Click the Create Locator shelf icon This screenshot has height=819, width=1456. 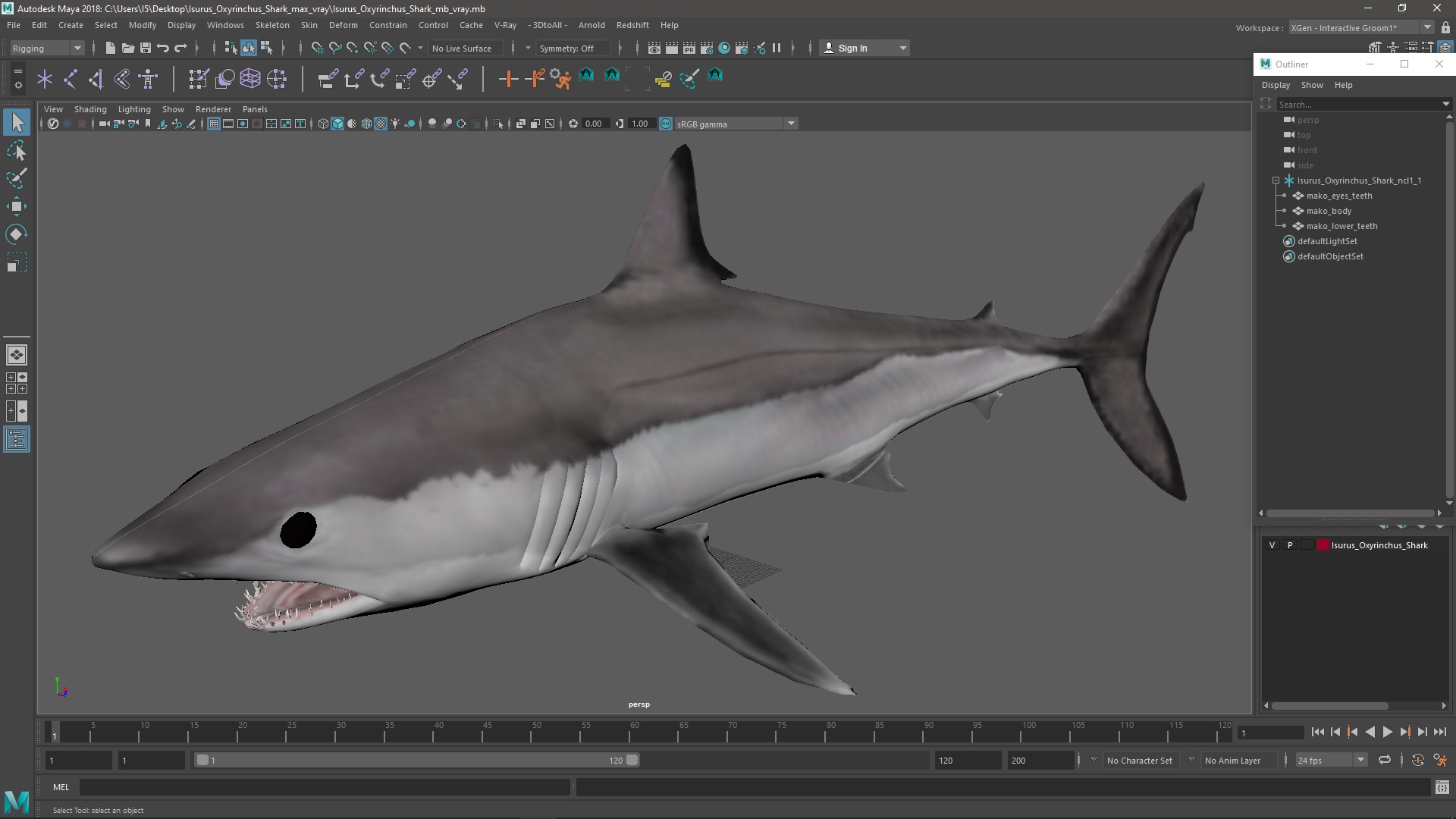[x=45, y=79]
